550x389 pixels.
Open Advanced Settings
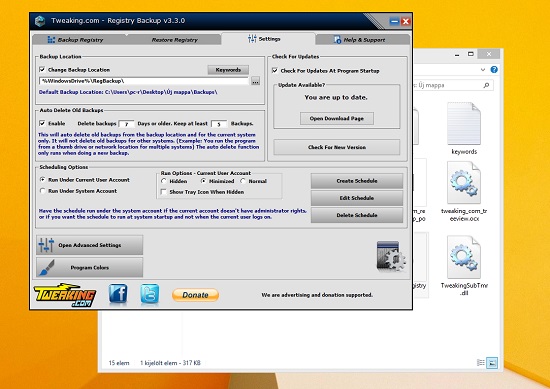tap(89, 245)
